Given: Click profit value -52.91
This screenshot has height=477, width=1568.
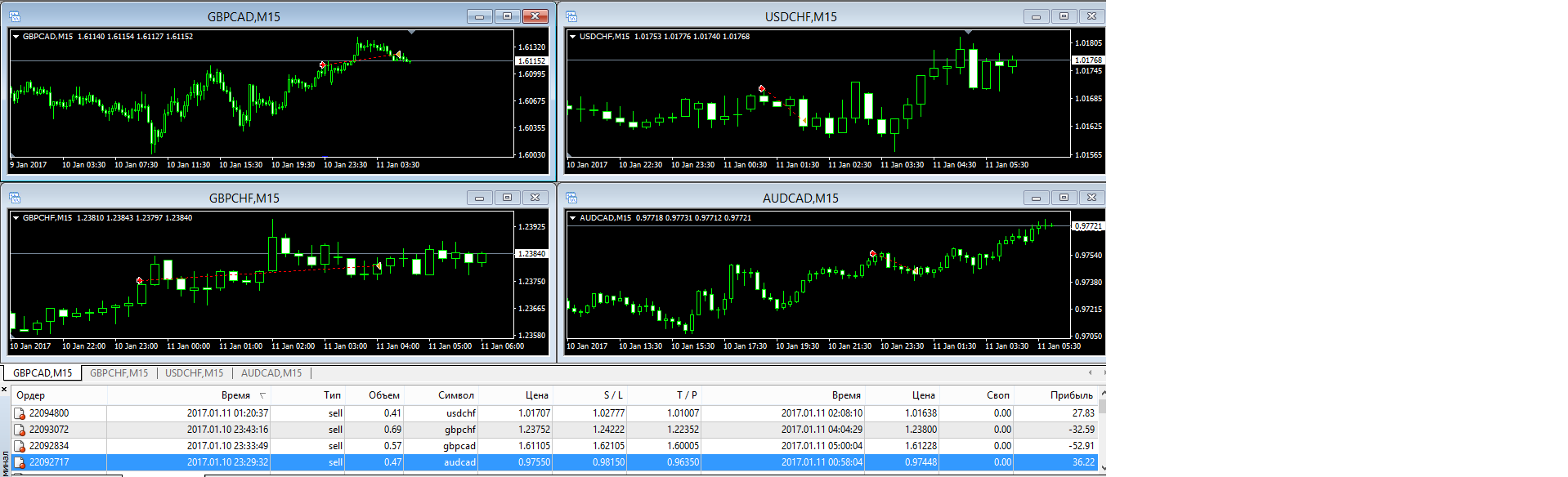Looking at the screenshot, I should tap(1082, 446).
